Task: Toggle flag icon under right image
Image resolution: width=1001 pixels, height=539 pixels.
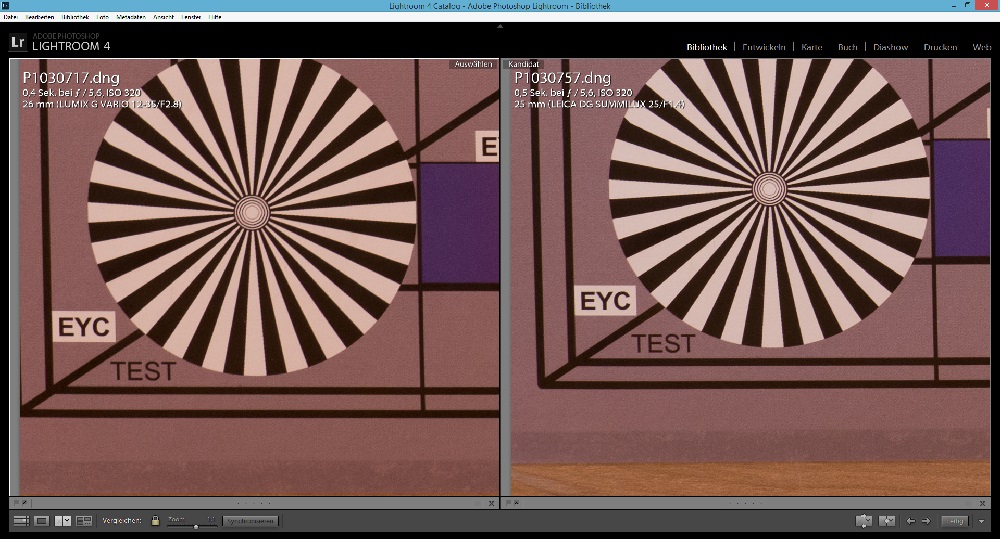Action: 509,503
